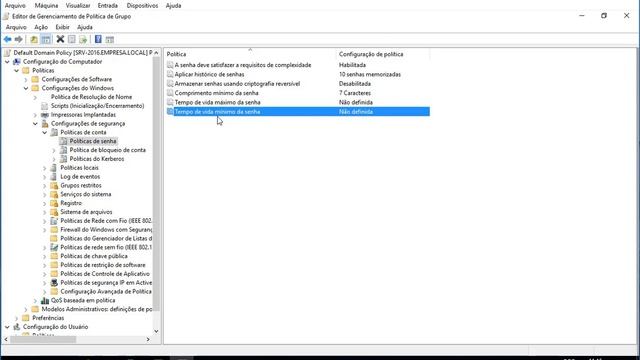640x360 pixels.
Task: Sort by Configuração de política column header
Action: coord(382,54)
